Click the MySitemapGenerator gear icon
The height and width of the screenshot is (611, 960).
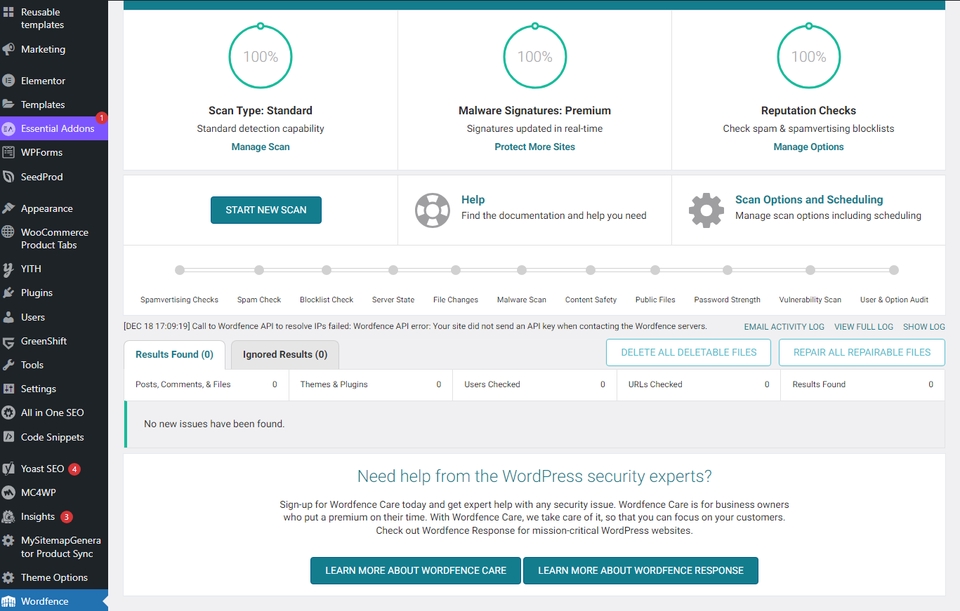pos(8,541)
